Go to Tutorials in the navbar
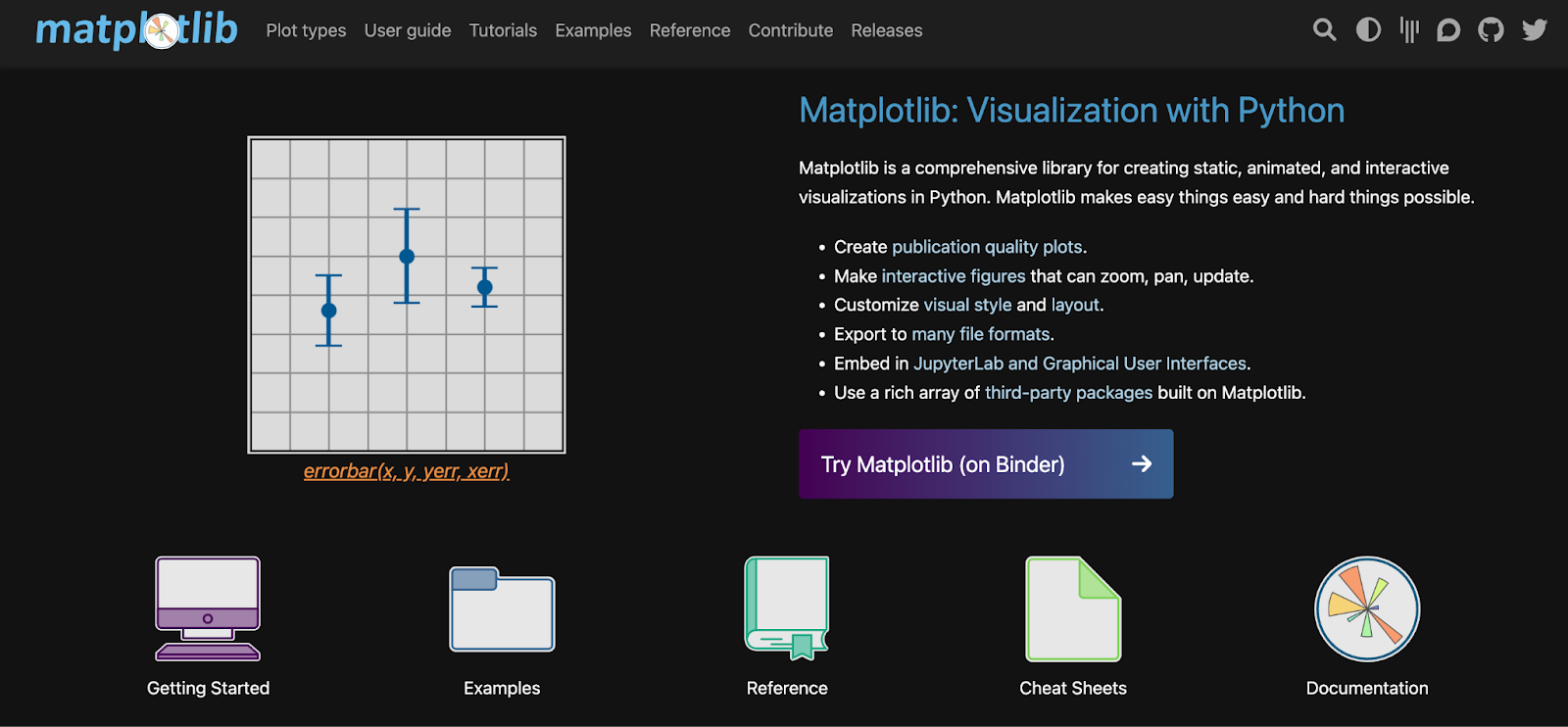The image size is (1568, 727). click(503, 30)
